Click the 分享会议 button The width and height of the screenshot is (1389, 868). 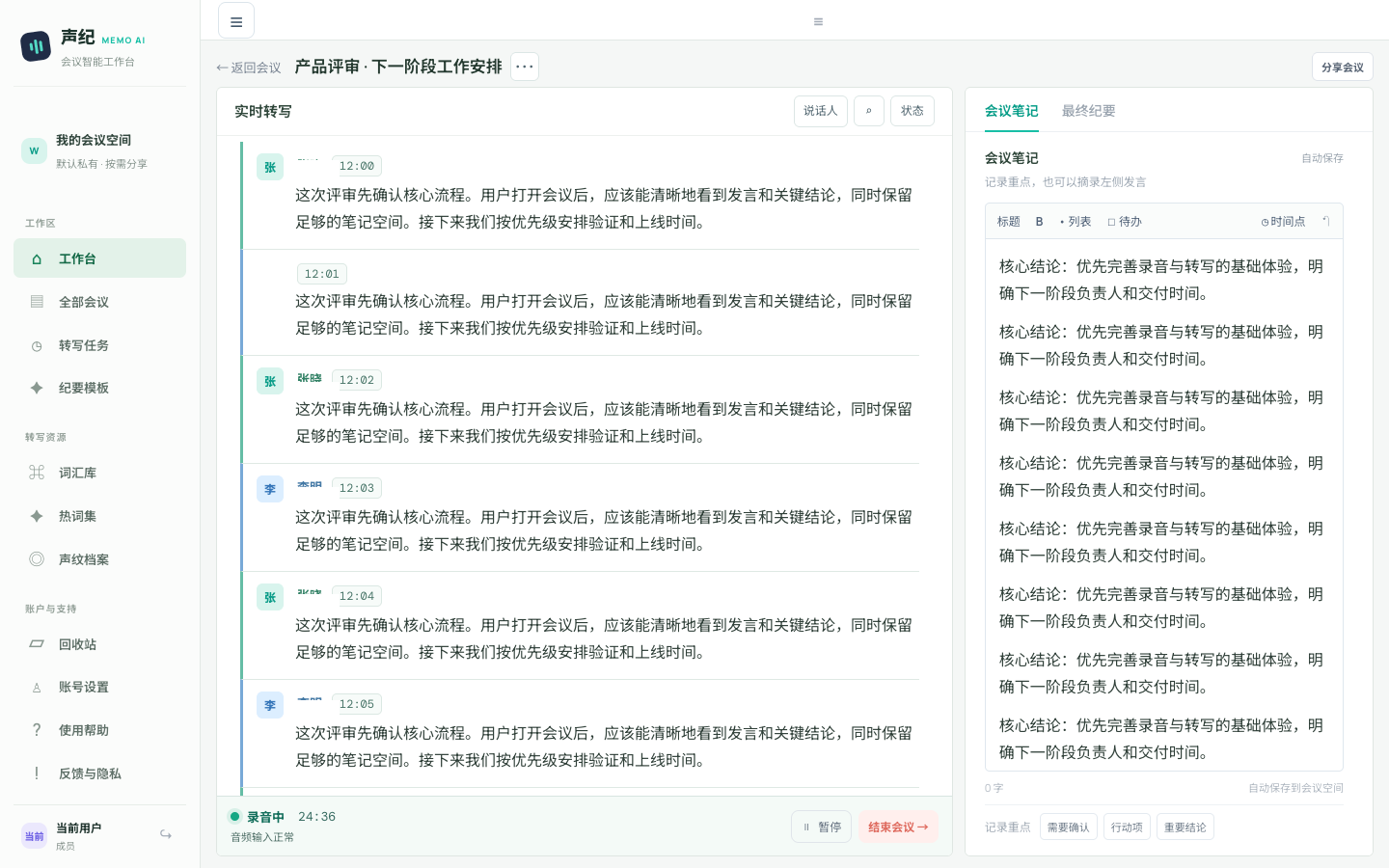coord(1342,67)
